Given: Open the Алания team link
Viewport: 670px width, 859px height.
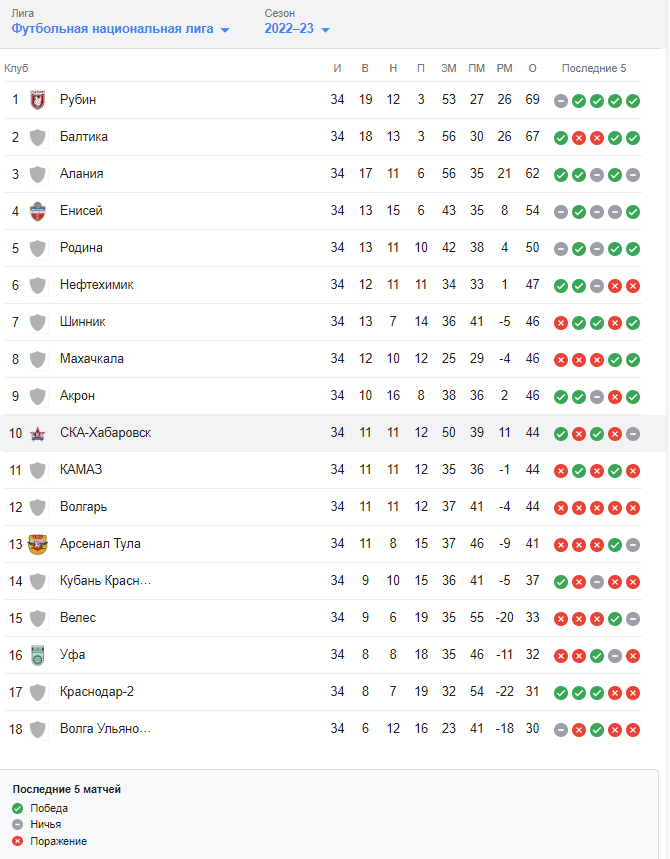Looking at the screenshot, I should pos(82,174).
